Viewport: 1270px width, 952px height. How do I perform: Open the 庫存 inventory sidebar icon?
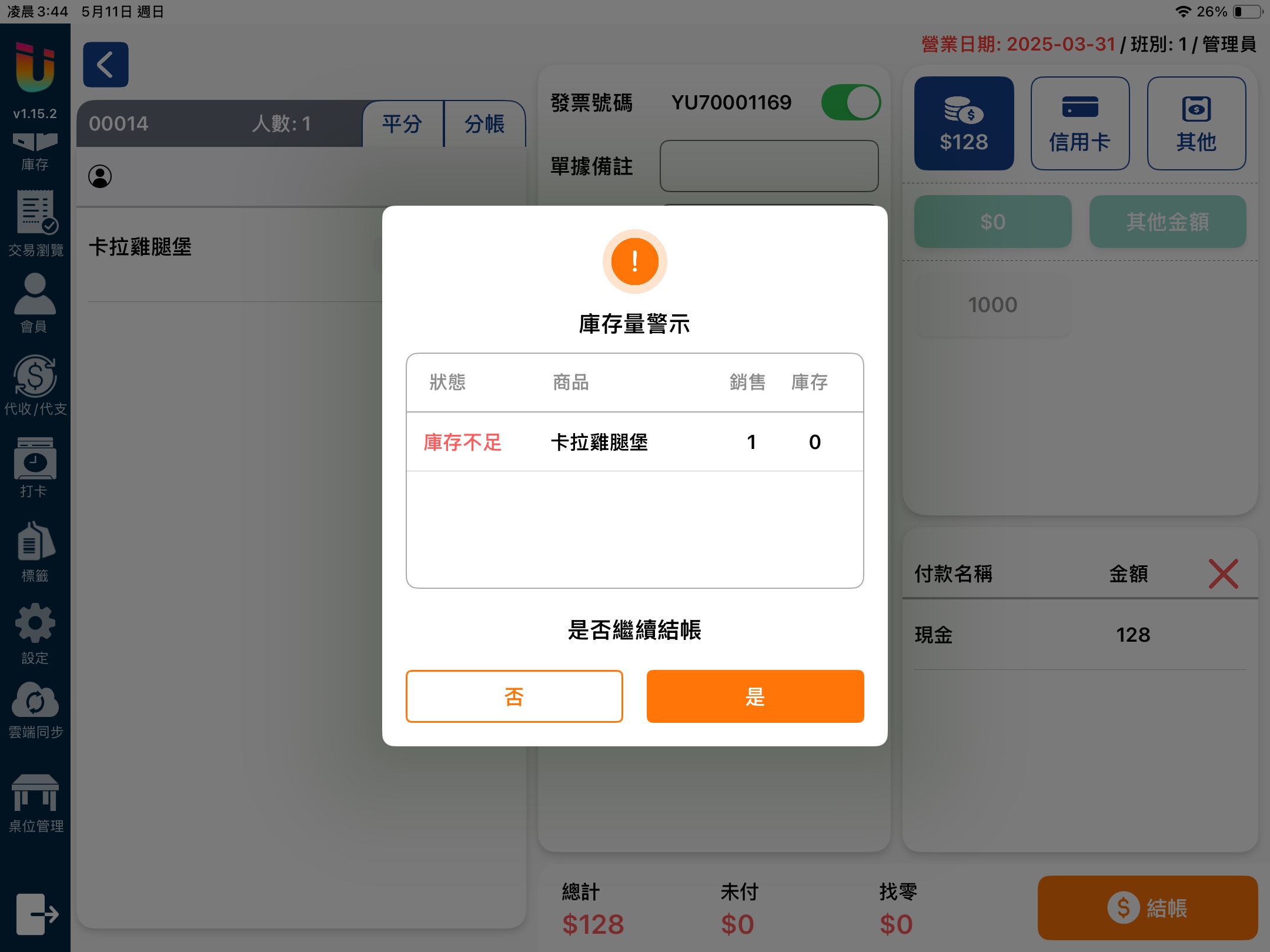pyautogui.click(x=35, y=150)
